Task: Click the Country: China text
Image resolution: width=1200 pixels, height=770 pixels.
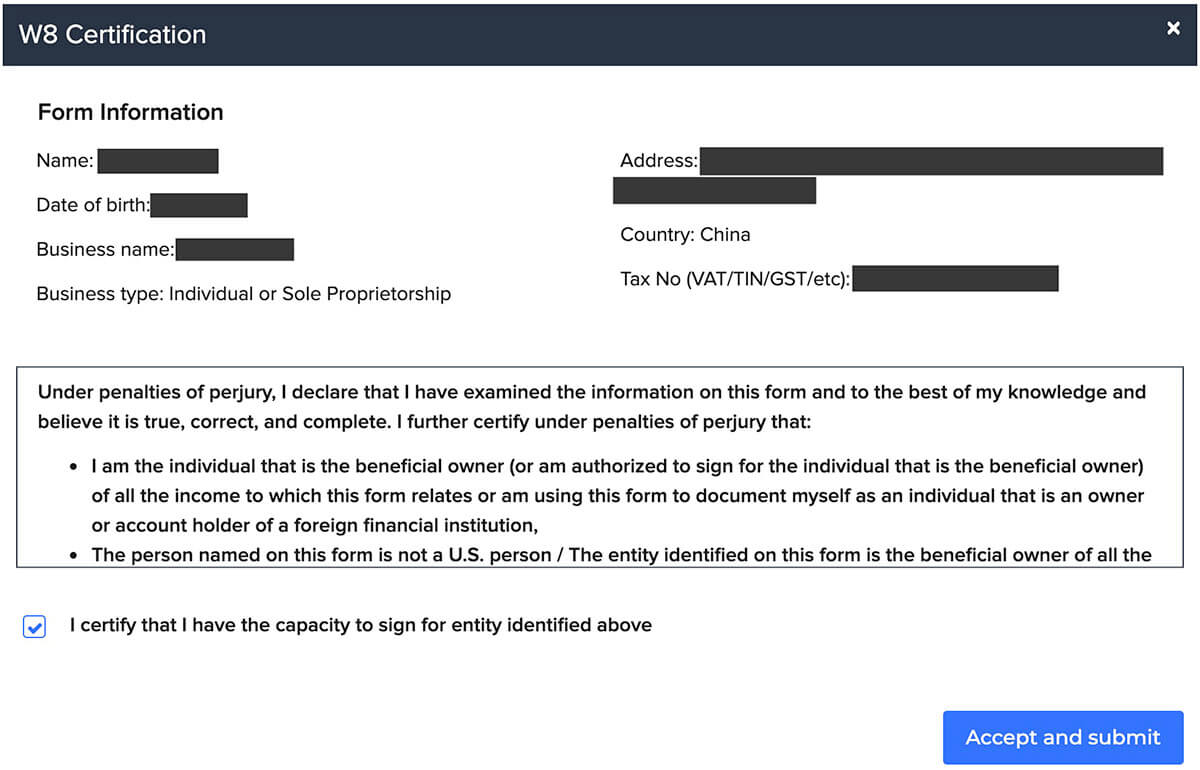Action: [685, 235]
